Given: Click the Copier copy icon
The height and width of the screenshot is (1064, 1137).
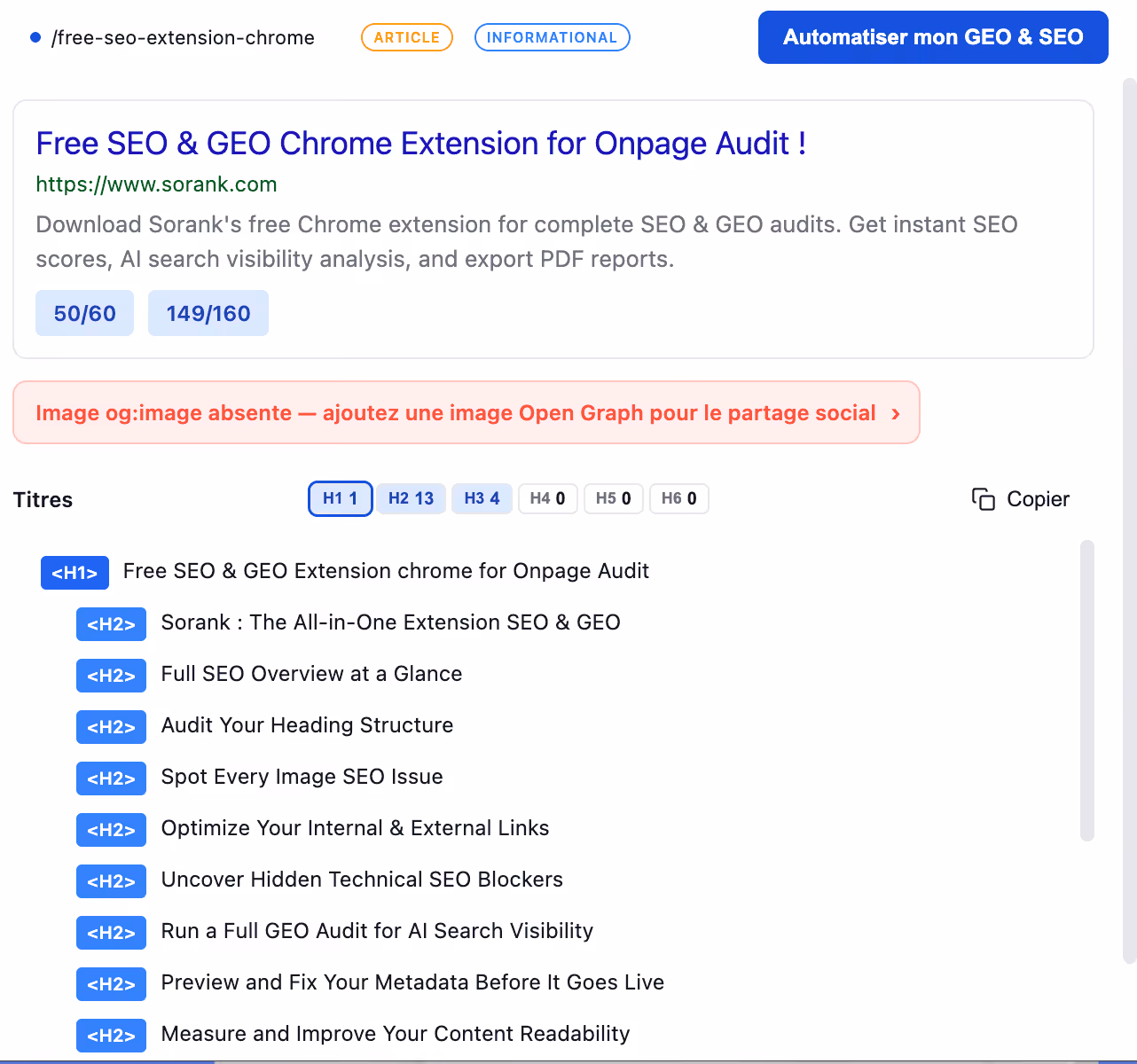Looking at the screenshot, I should (x=983, y=499).
